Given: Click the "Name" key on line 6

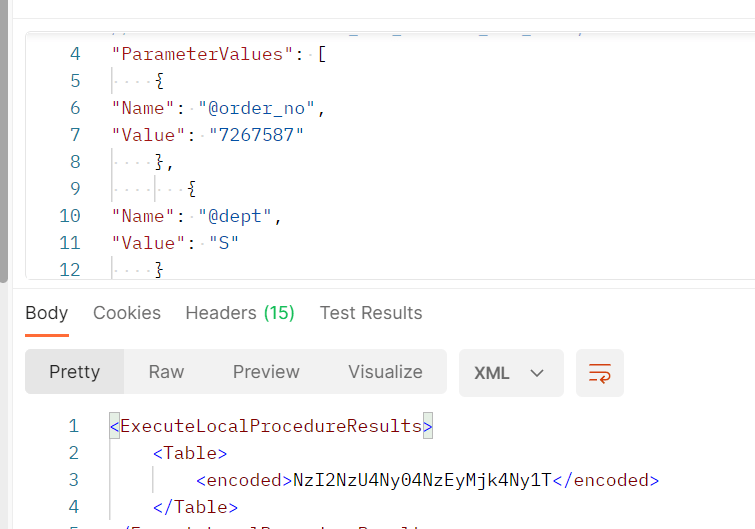Looking at the screenshot, I should [143, 108].
